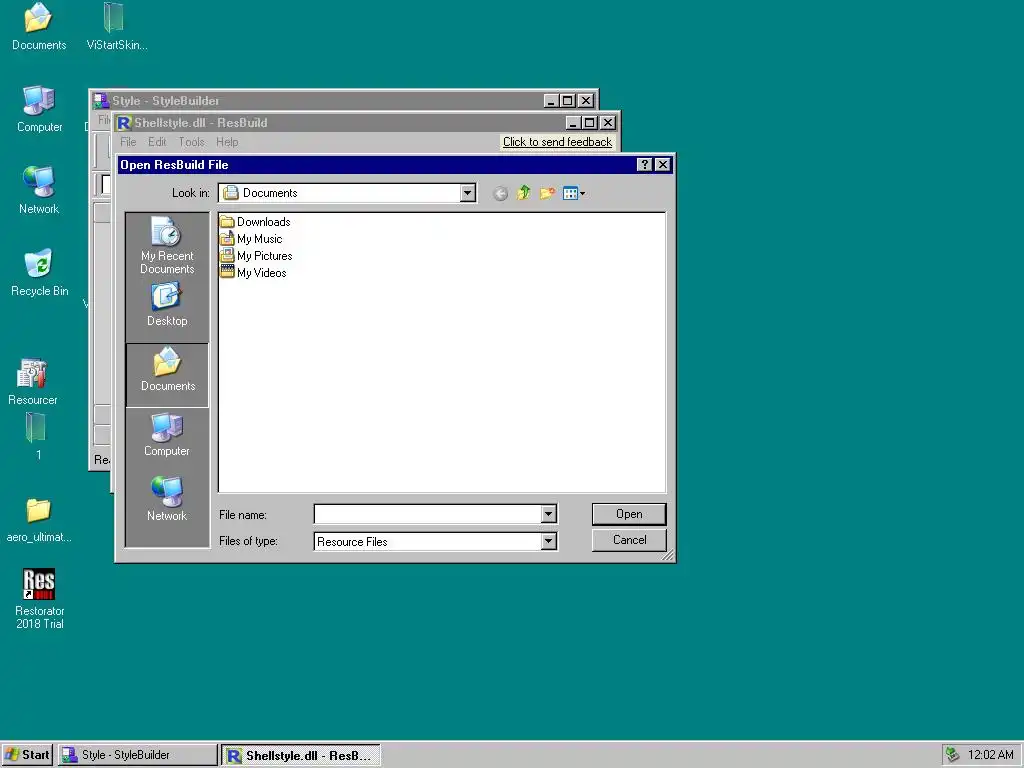Expand the File name dropdown arrow
Screen dimensions: 1024x768
point(549,515)
